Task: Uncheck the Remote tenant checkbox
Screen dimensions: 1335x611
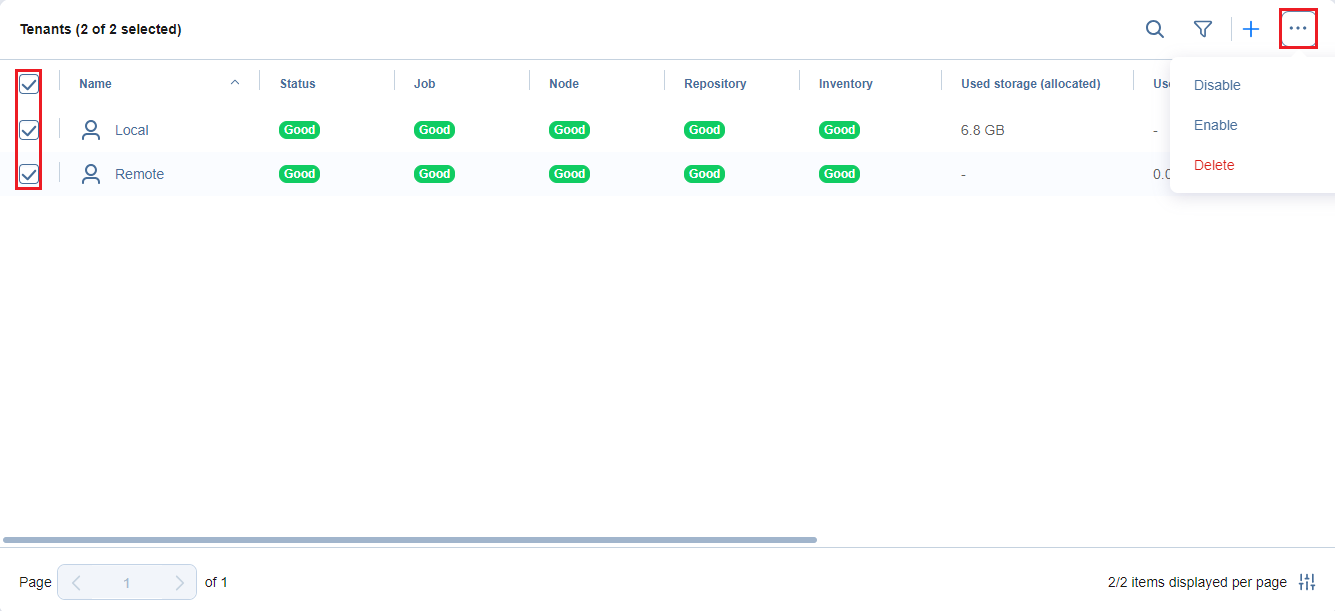Action: (29, 174)
